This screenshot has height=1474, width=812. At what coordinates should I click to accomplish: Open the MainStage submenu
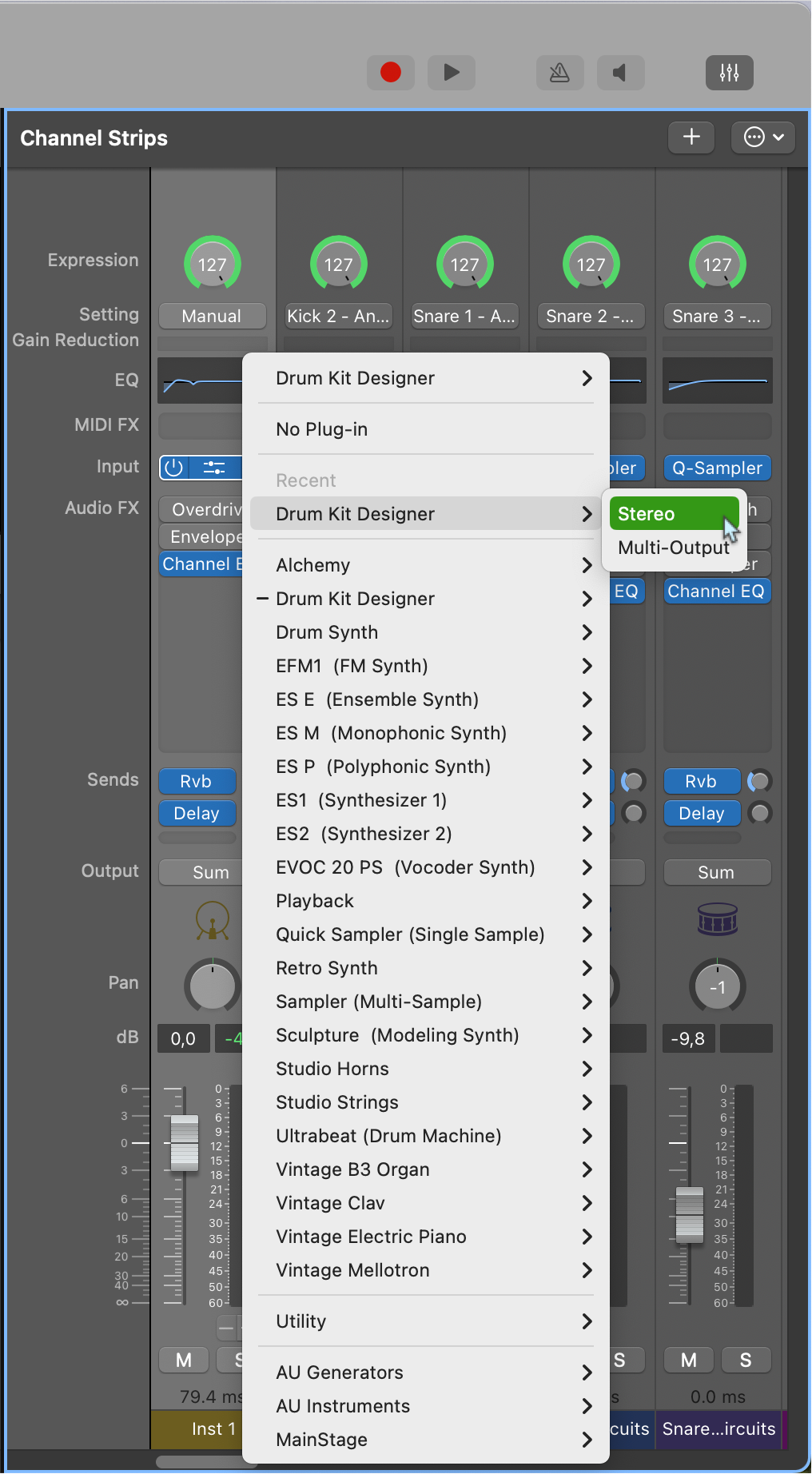coord(426,1440)
